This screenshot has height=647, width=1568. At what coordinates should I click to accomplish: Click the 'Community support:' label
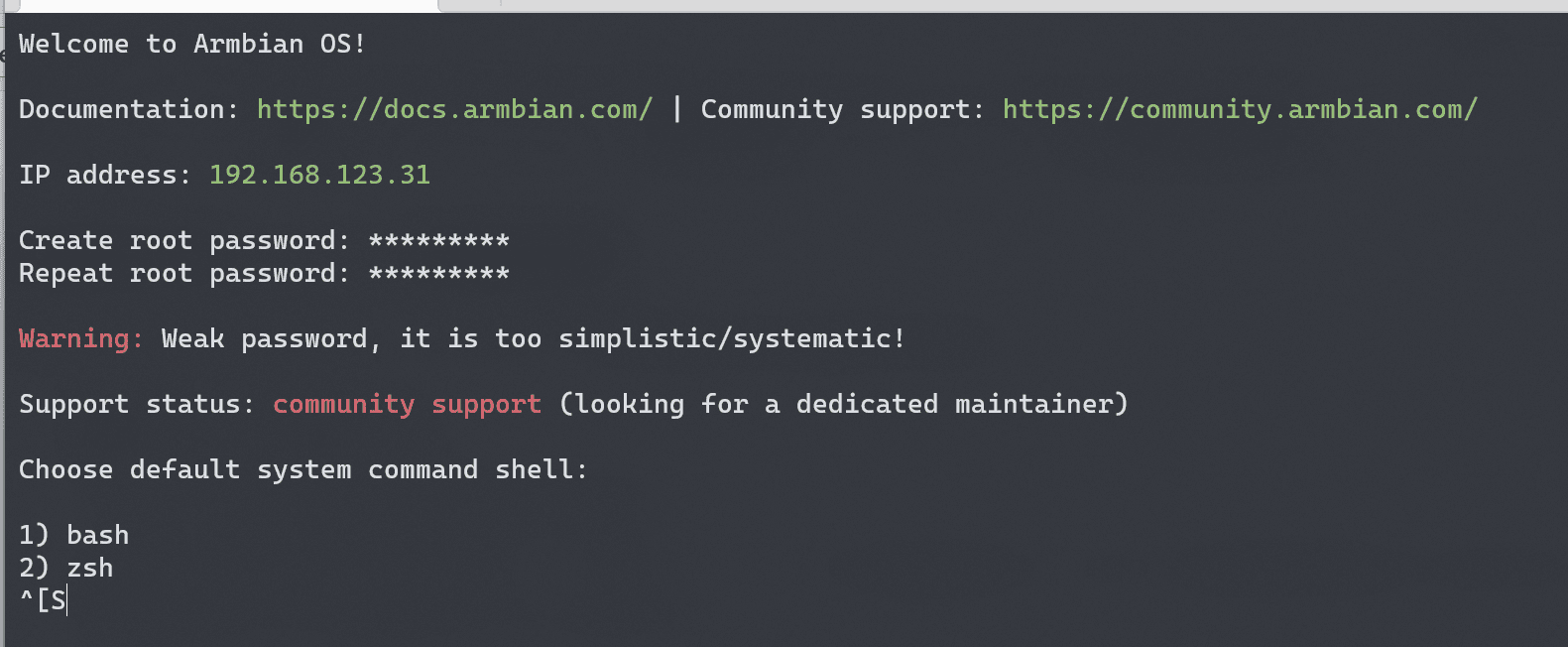coord(843,109)
